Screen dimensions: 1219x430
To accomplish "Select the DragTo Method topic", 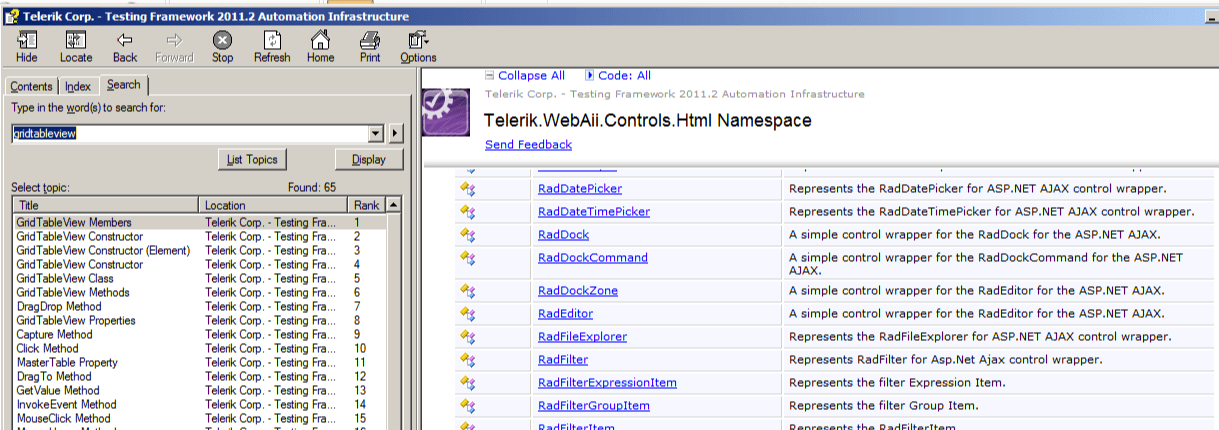I will point(199,376).
